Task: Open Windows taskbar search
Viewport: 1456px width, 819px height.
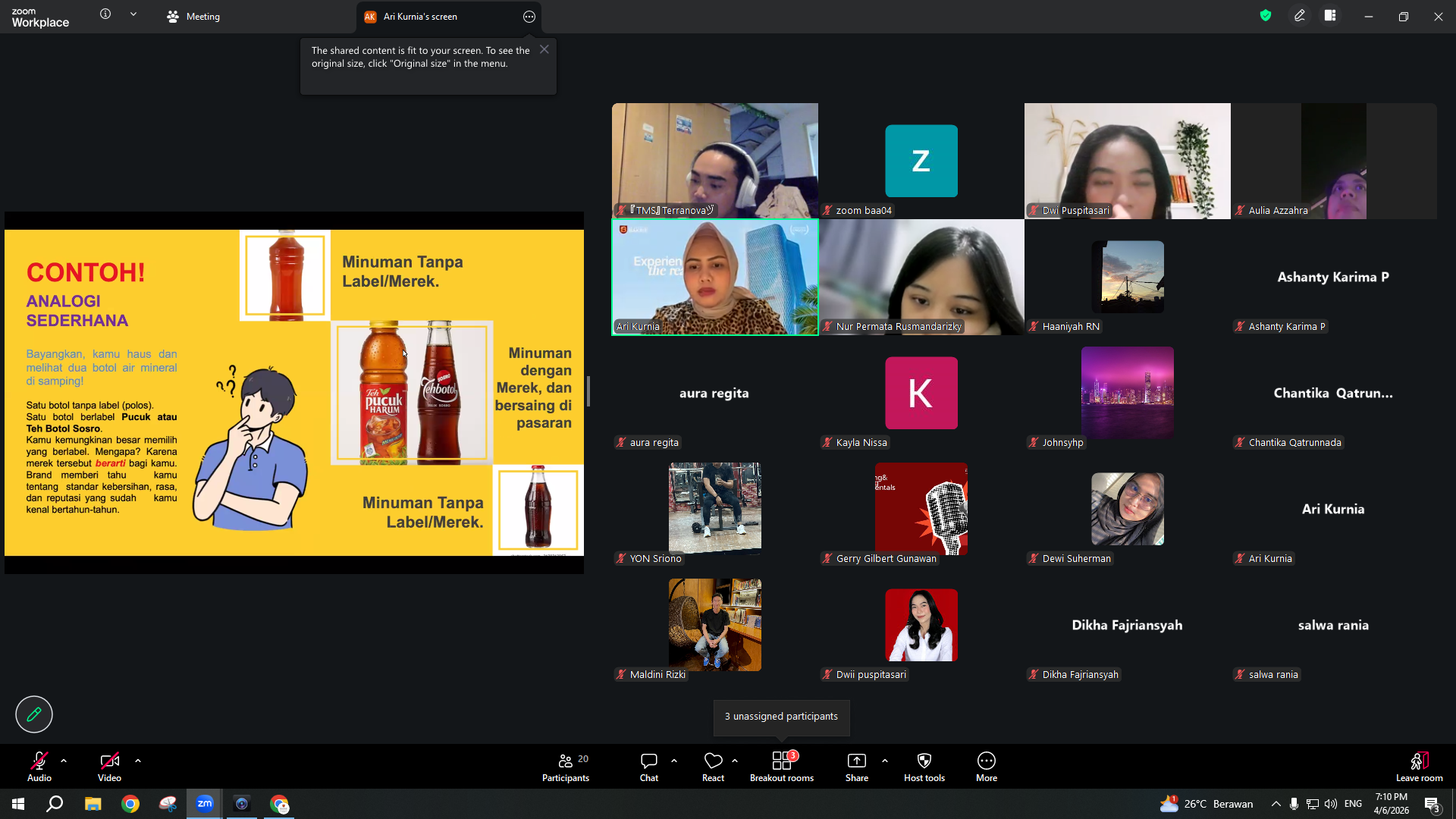Action: [x=55, y=804]
